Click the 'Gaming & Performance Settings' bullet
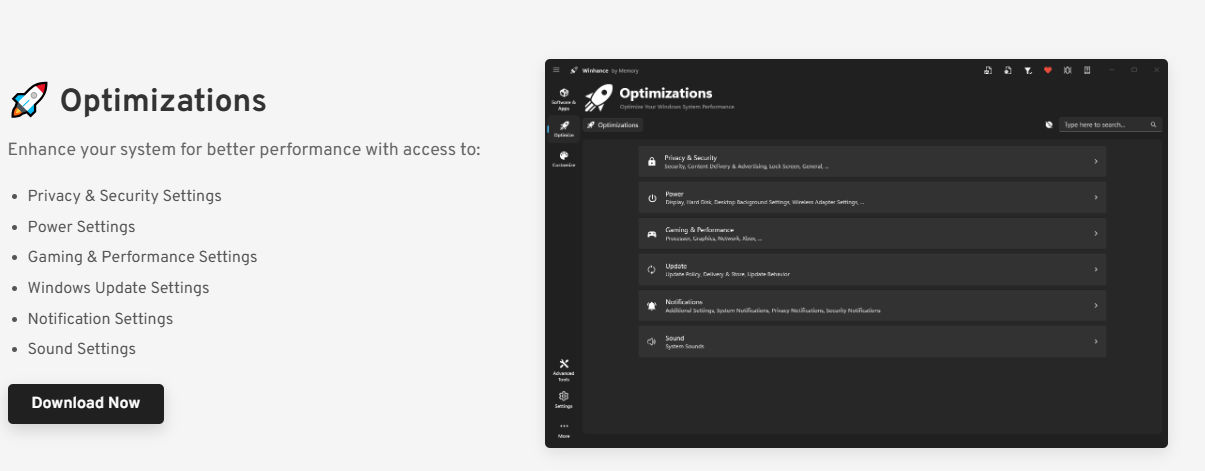 pyautogui.click(x=142, y=257)
